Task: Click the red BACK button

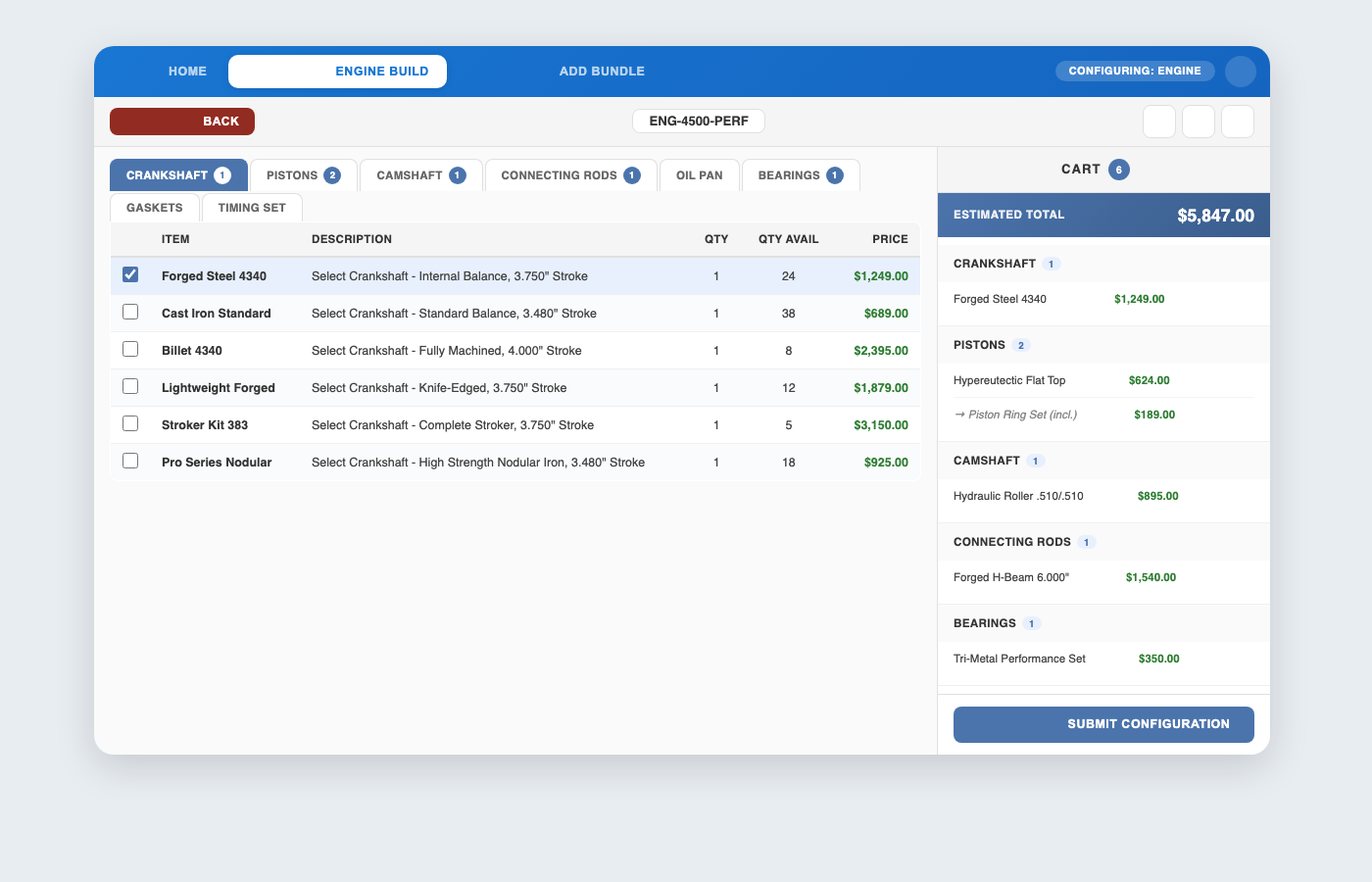Action: 181,121
